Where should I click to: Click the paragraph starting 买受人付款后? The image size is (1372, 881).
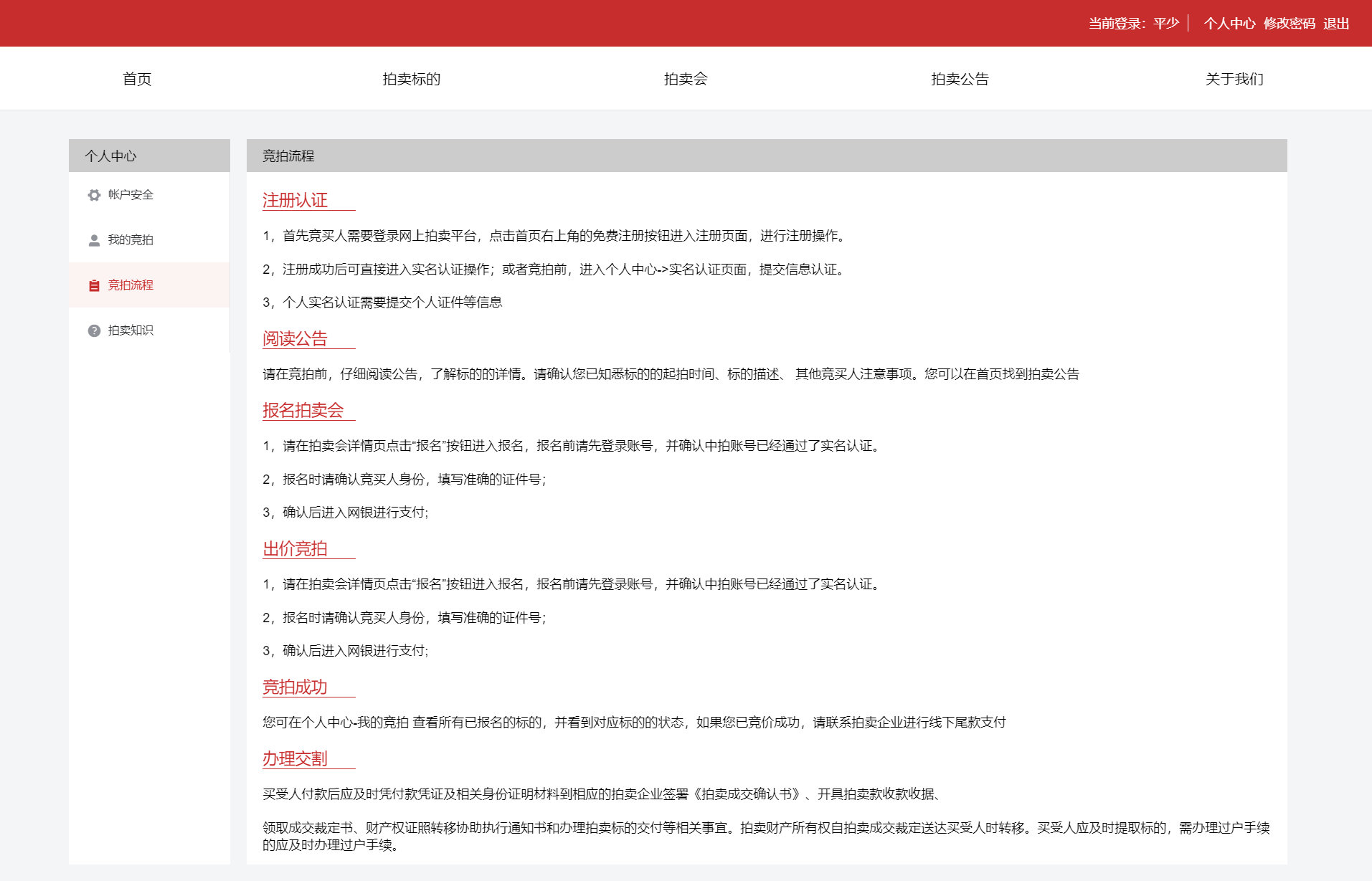click(604, 794)
